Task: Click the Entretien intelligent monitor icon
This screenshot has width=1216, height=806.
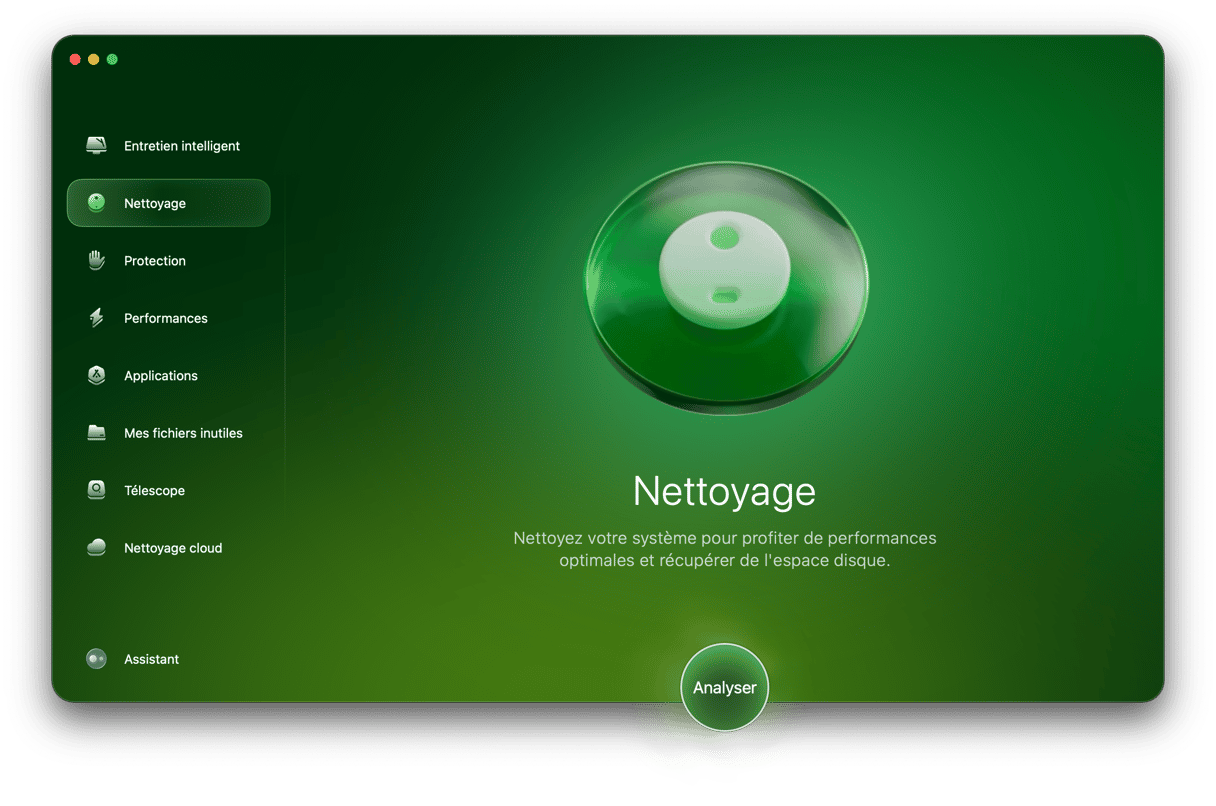Action: pos(96,146)
